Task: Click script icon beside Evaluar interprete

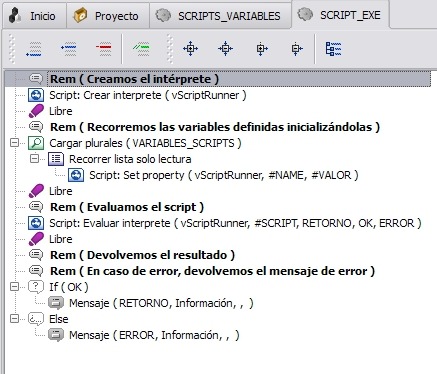Action: click(x=36, y=223)
